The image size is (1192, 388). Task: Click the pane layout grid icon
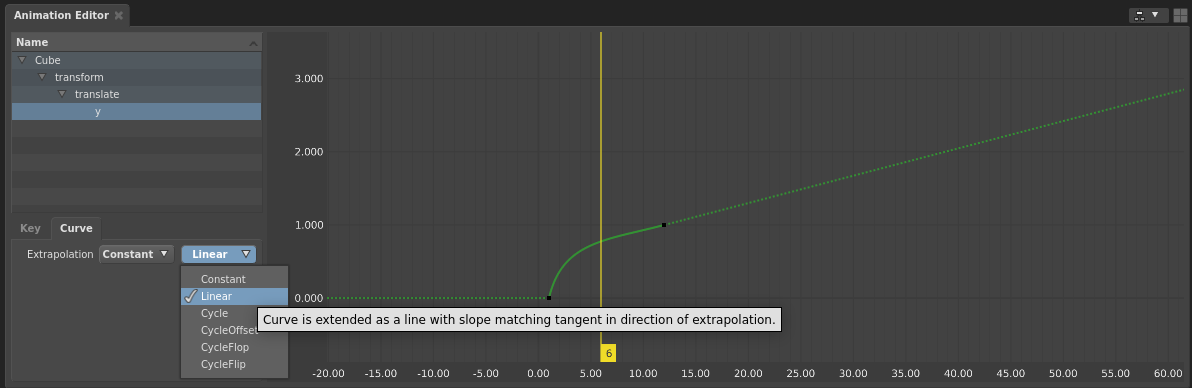click(1180, 15)
